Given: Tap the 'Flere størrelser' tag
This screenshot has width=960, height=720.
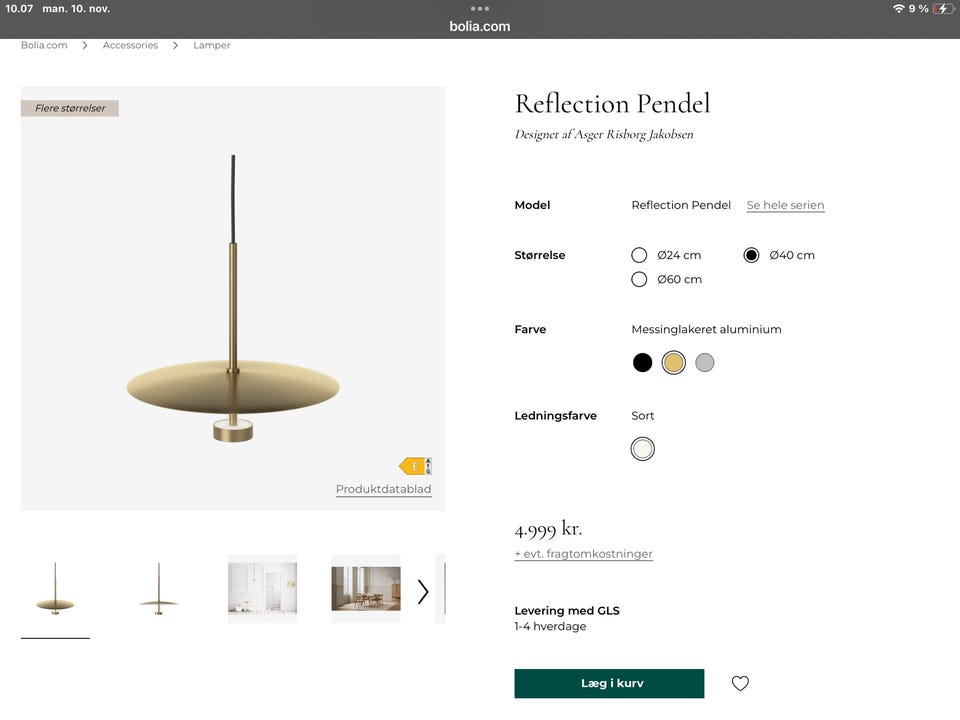Looking at the screenshot, I should coord(69,107).
